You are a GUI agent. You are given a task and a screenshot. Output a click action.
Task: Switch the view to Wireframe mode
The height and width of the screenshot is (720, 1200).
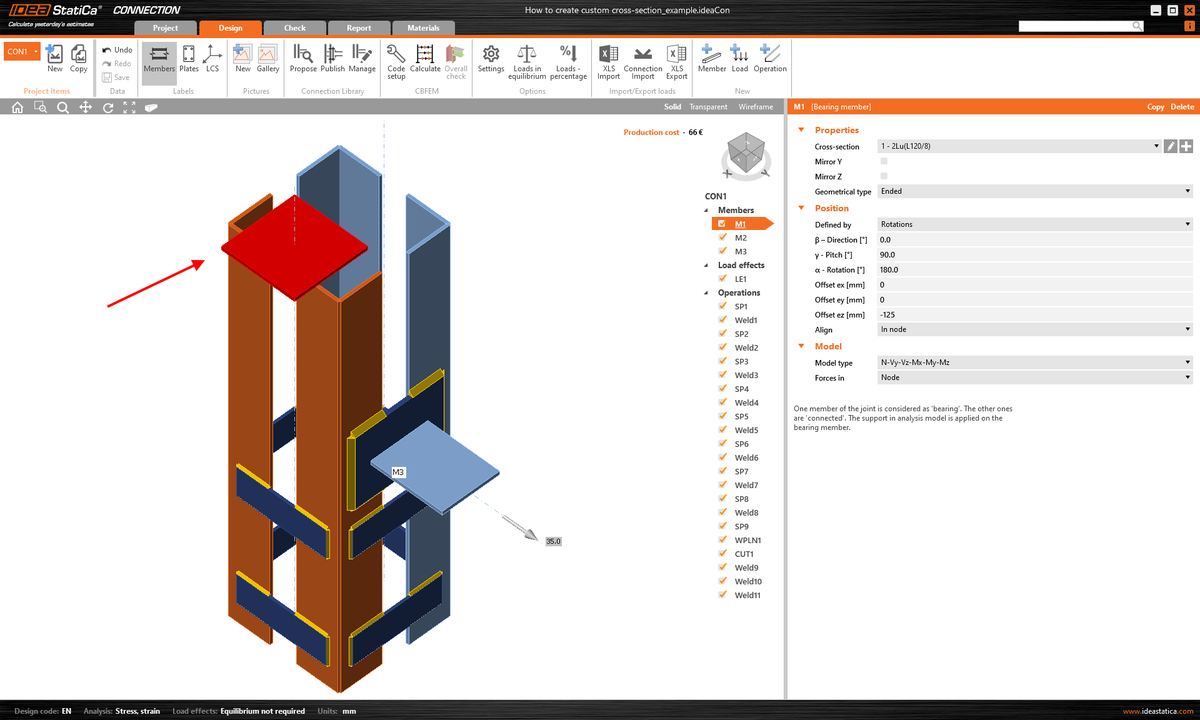point(755,106)
